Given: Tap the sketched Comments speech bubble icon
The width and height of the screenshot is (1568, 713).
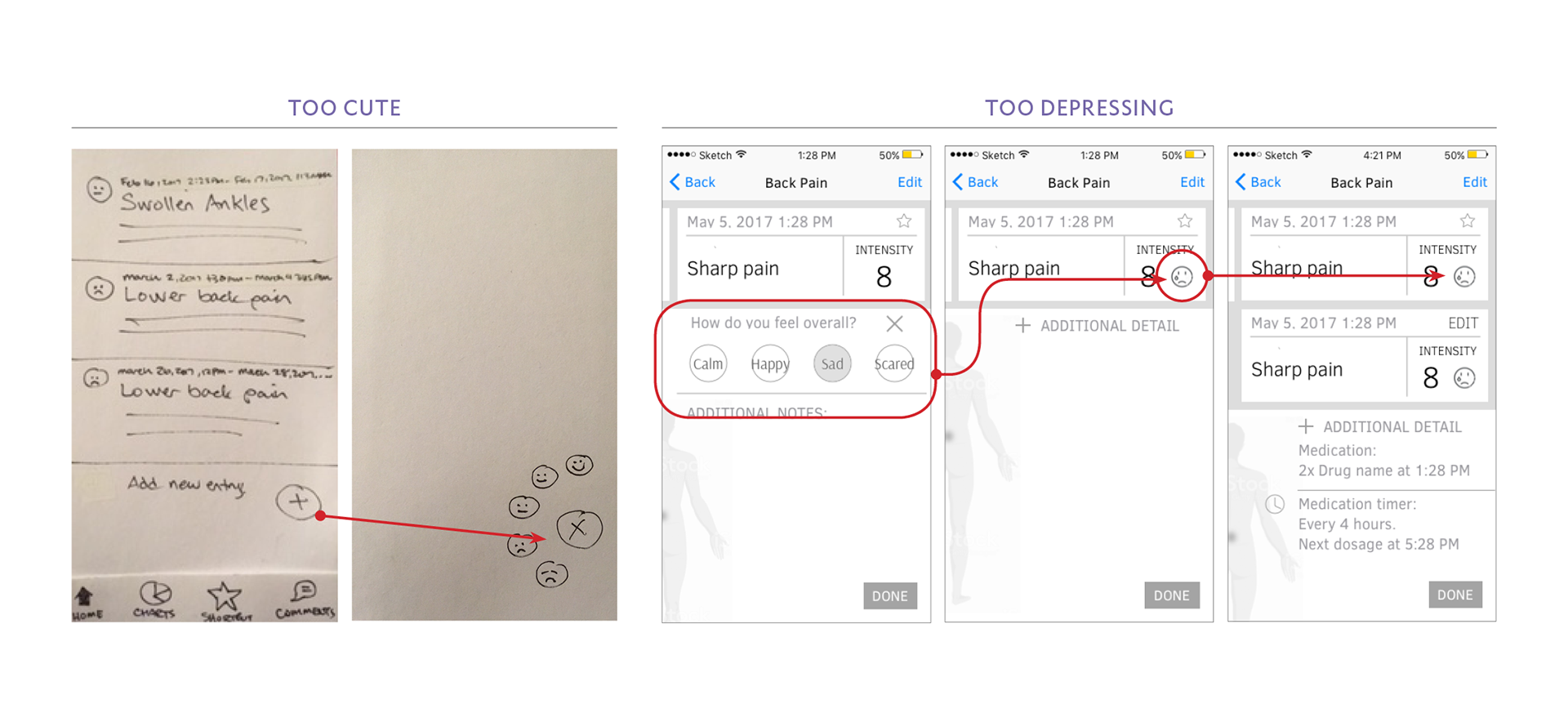Looking at the screenshot, I should click(305, 590).
